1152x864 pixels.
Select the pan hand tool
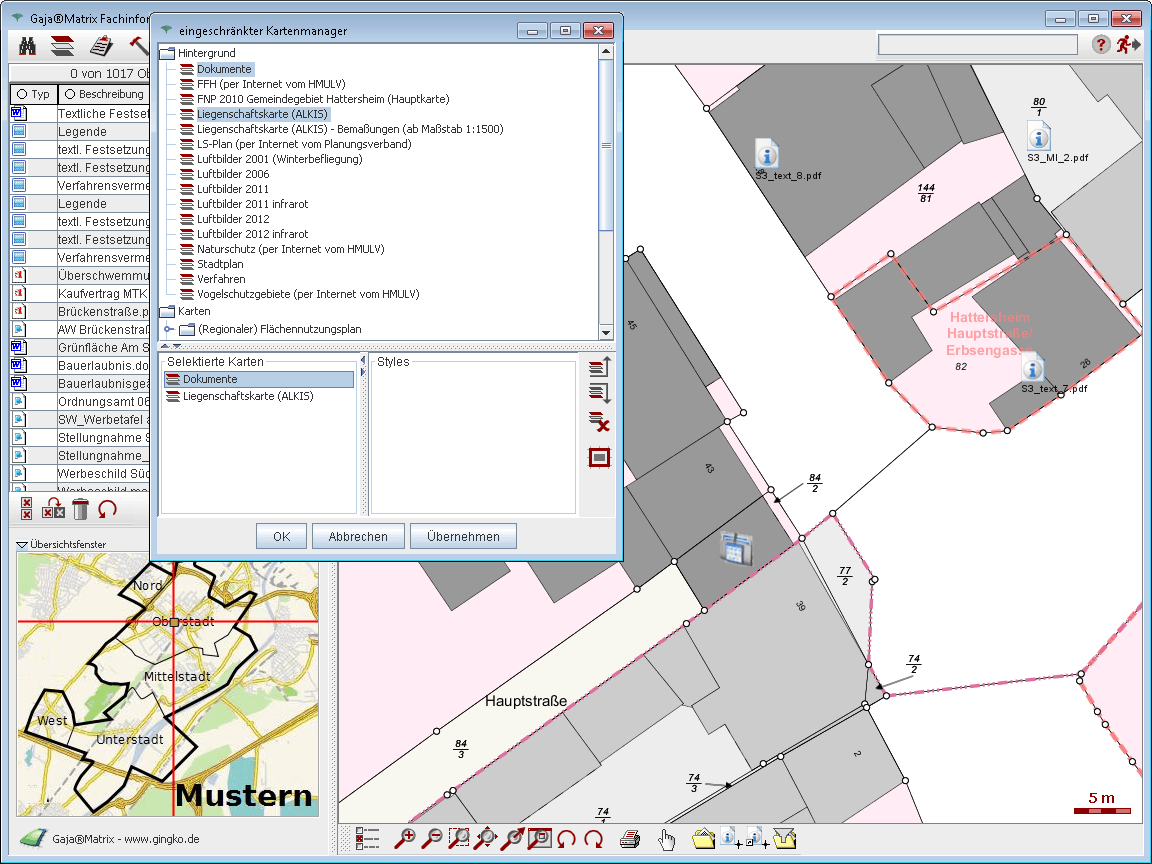(x=666, y=839)
